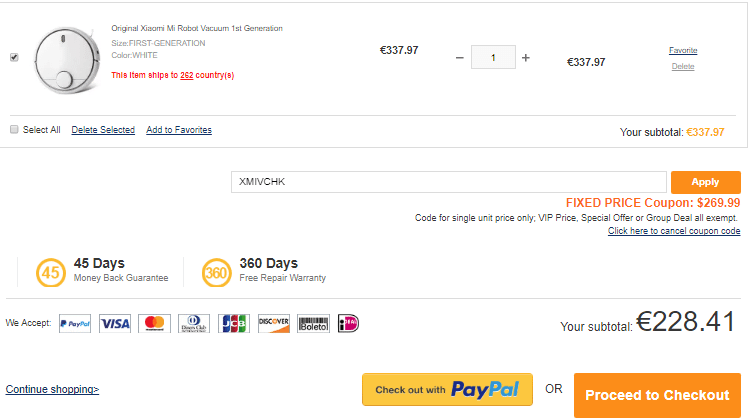Viewport: 750px width, 420px height.
Task: Check out with PayPal button
Action: [447, 390]
